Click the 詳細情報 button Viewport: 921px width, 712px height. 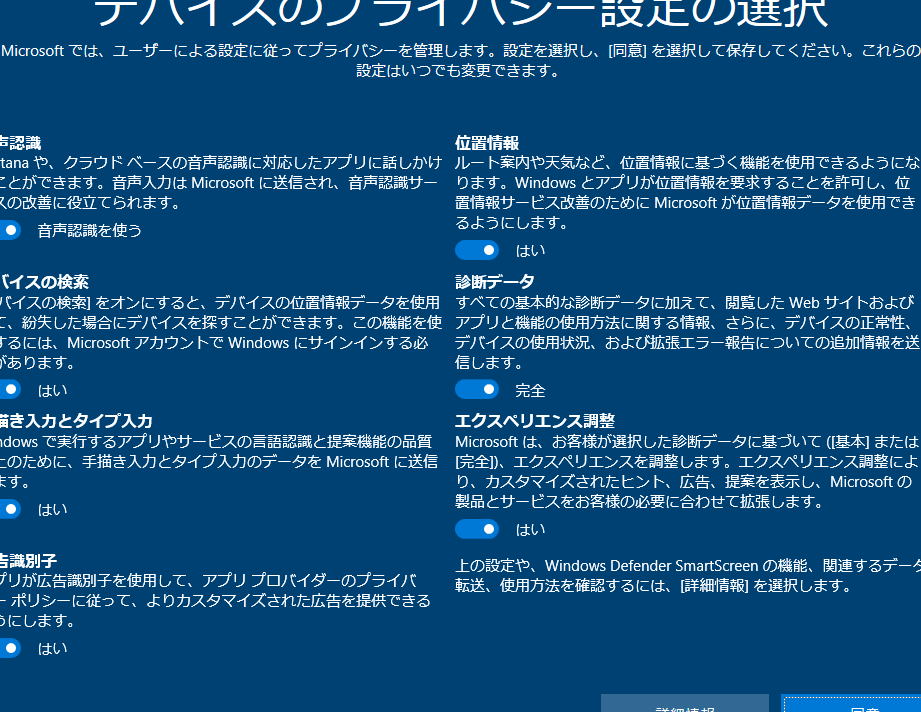click(685, 703)
